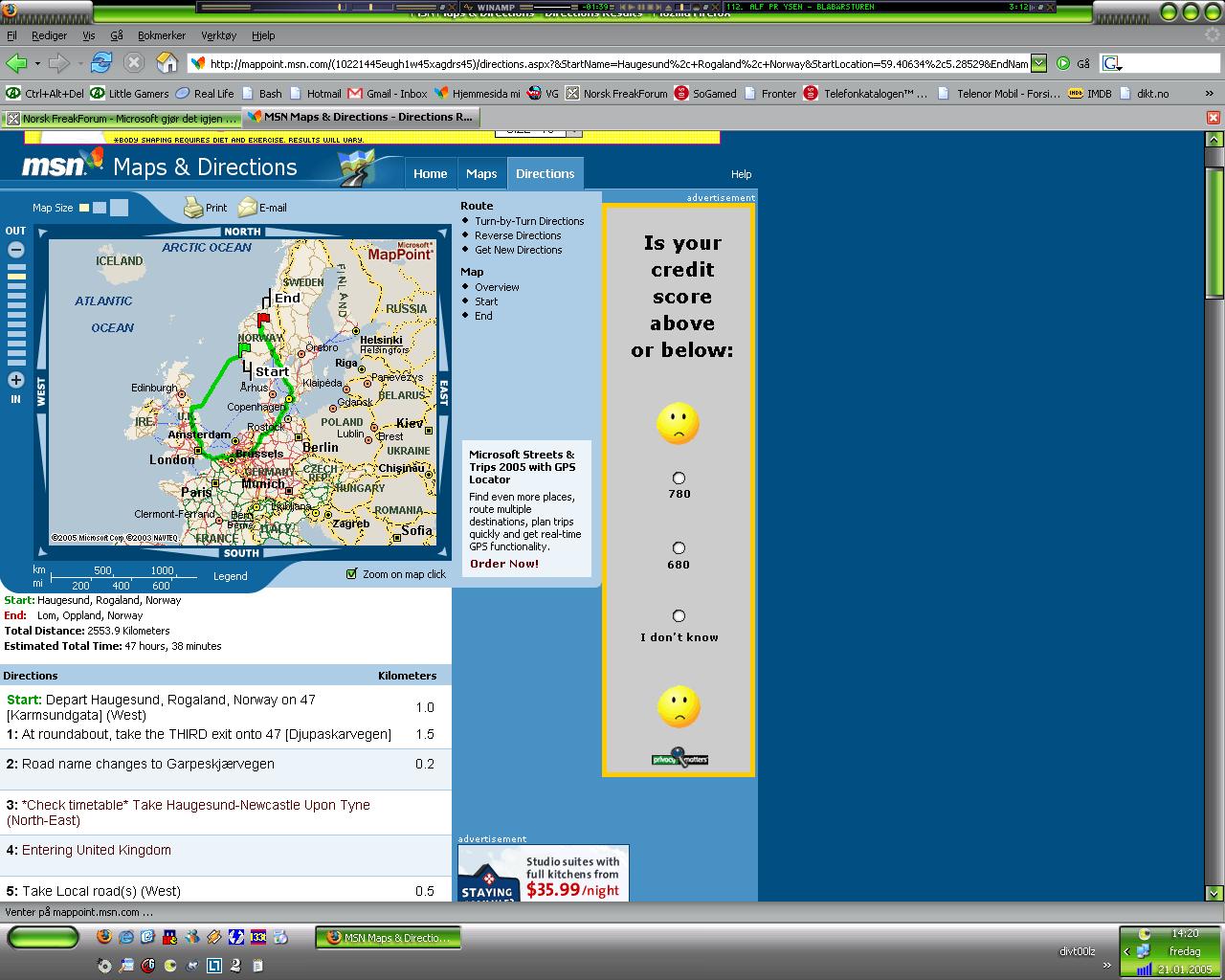This screenshot has height=980, width=1225.
Task: Switch to the Norsk FreakForum browser tab
Action: tap(122, 119)
